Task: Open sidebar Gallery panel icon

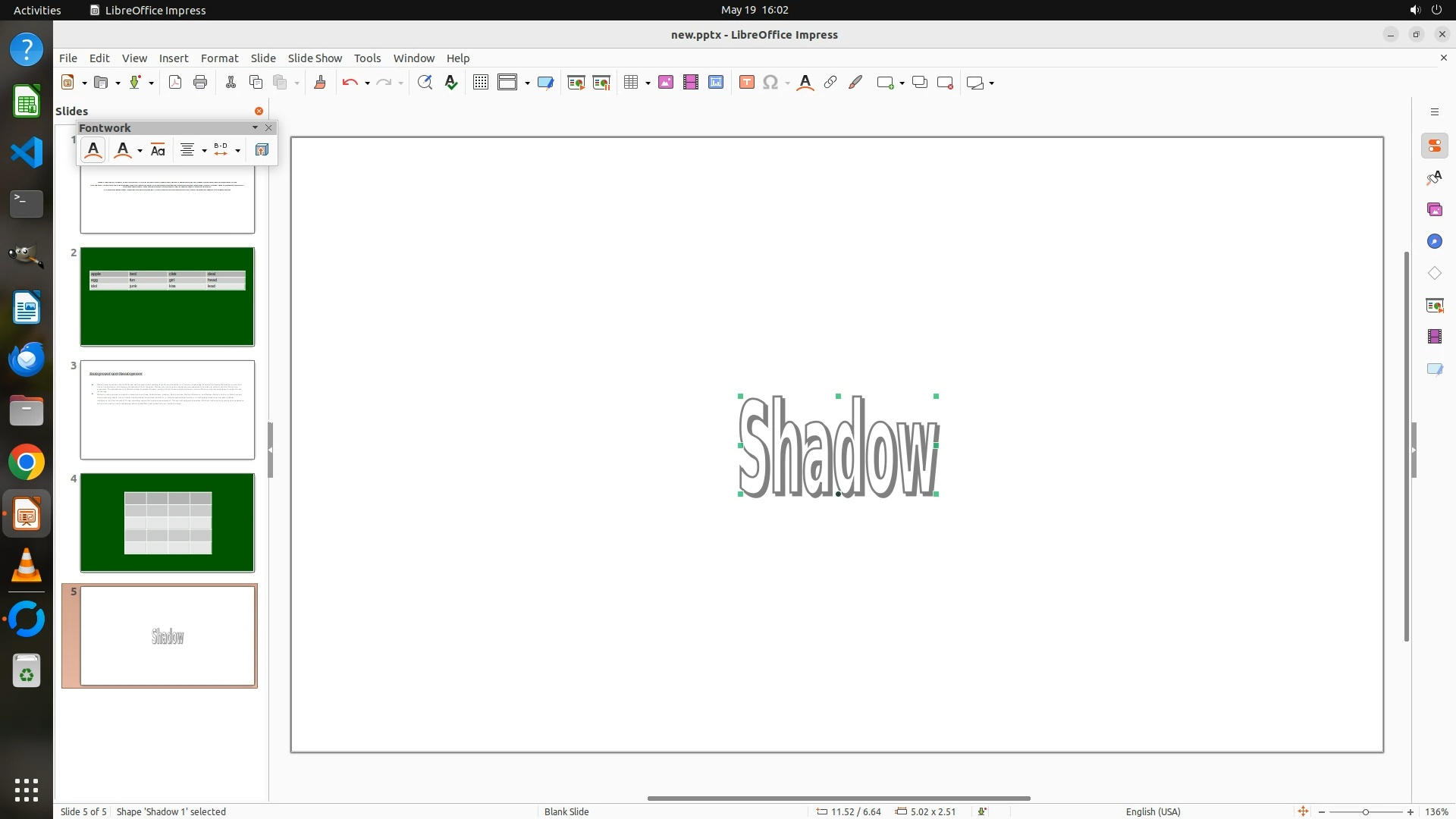Action: [x=1434, y=209]
